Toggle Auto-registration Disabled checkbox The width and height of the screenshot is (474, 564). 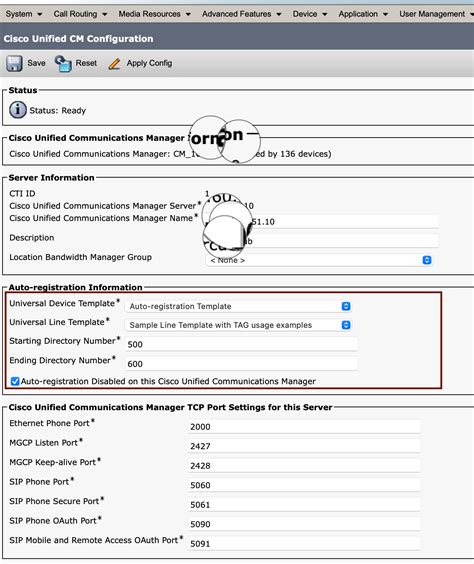pyautogui.click(x=15, y=381)
